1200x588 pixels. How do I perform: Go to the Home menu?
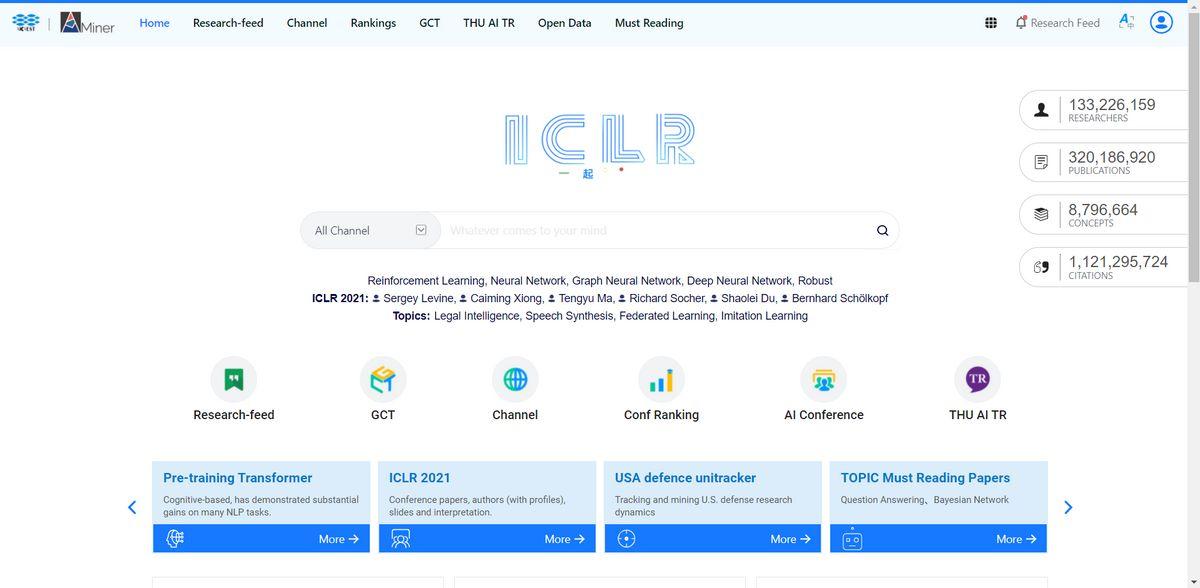click(x=154, y=23)
